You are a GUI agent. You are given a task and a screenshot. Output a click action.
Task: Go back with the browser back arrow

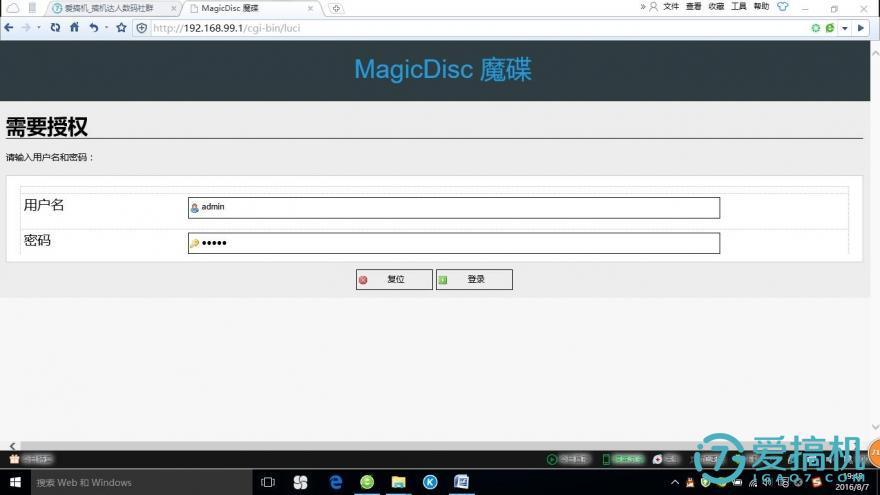click(8, 28)
